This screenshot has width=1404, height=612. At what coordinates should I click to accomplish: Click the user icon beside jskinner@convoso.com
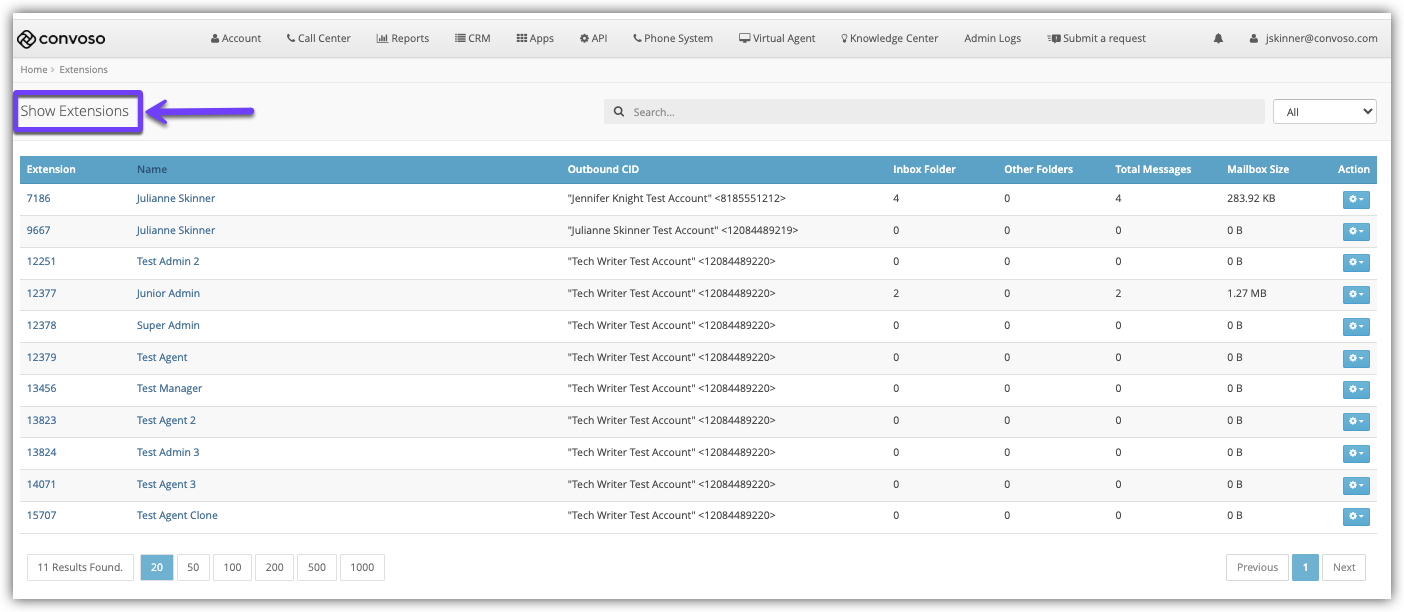click(x=1254, y=39)
